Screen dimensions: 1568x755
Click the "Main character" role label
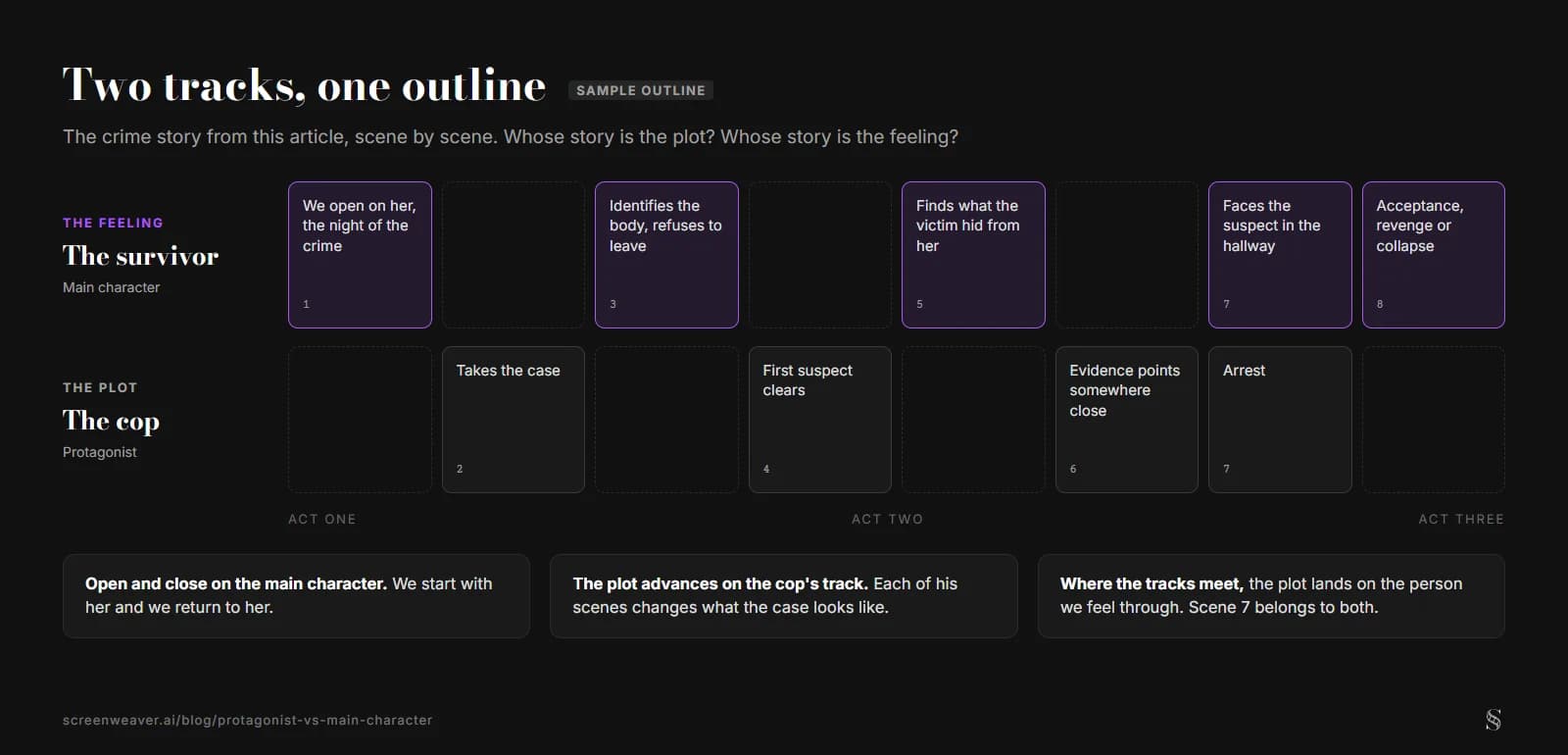(x=111, y=287)
